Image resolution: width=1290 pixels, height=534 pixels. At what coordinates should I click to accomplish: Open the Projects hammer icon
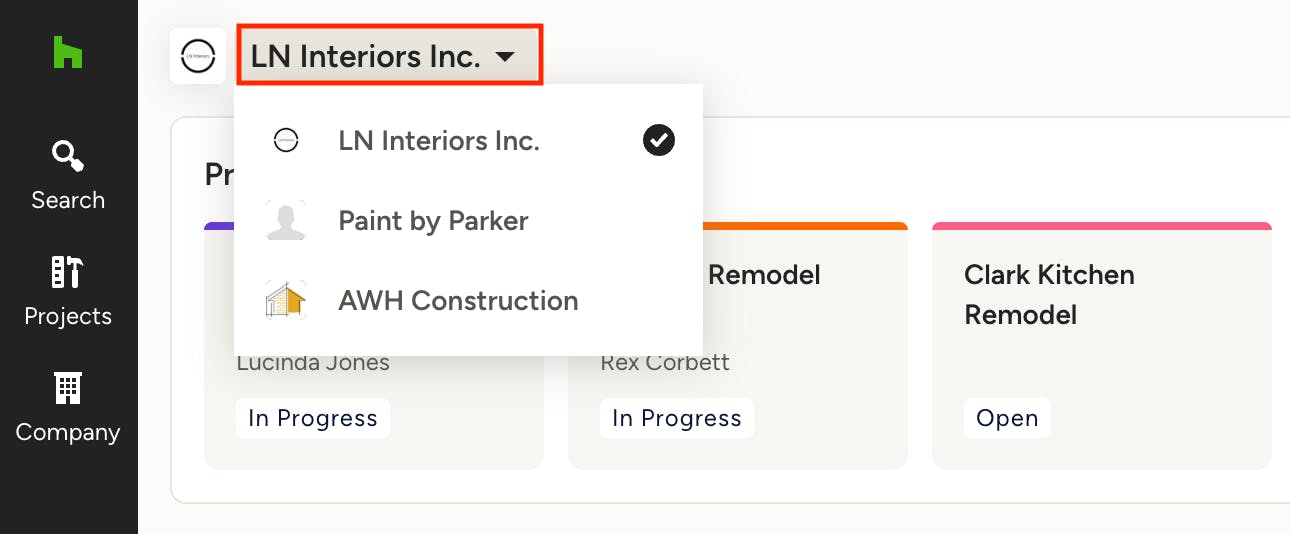click(x=68, y=272)
